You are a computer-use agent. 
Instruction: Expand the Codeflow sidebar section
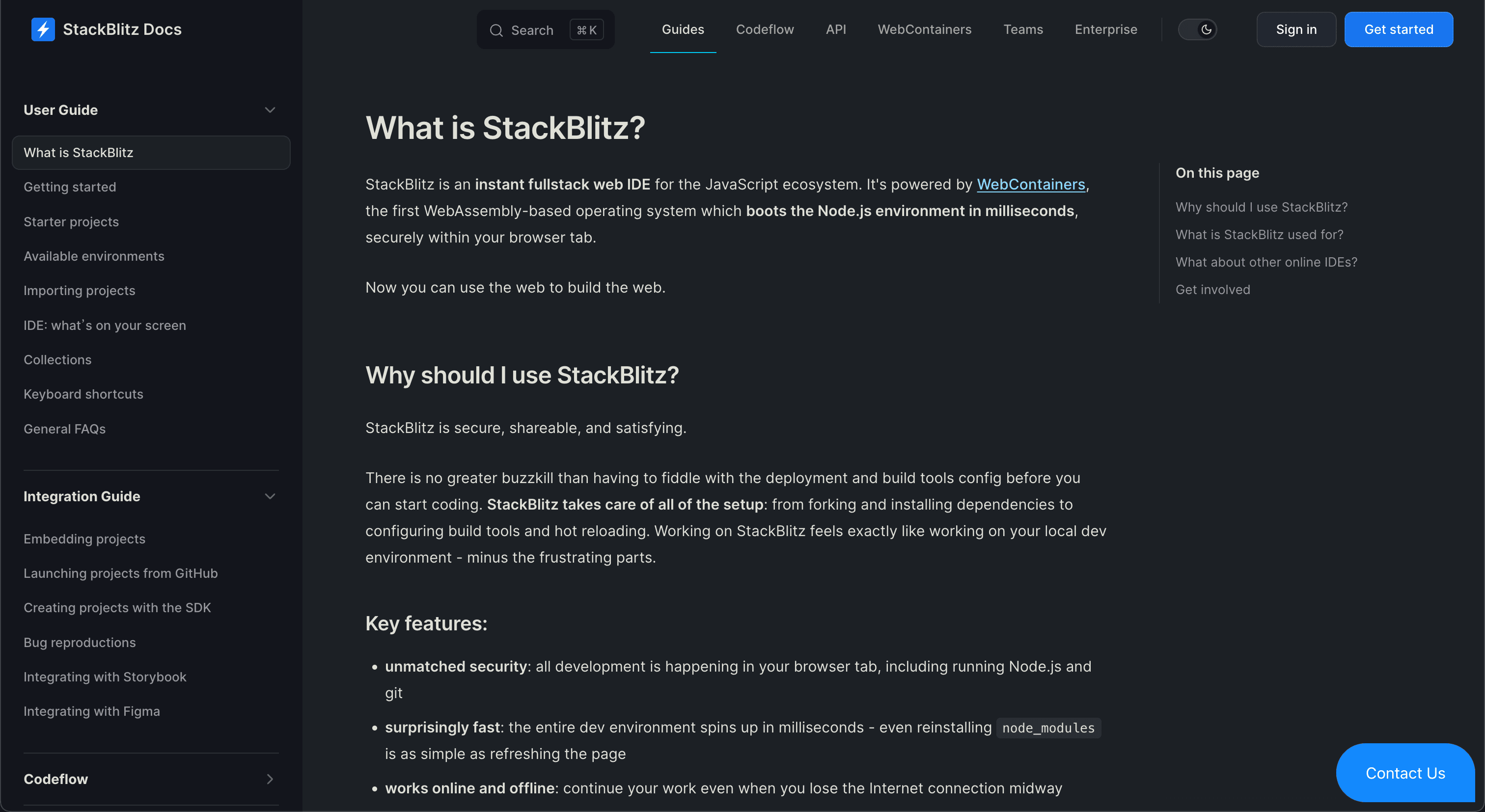click(x=270, y=779)
